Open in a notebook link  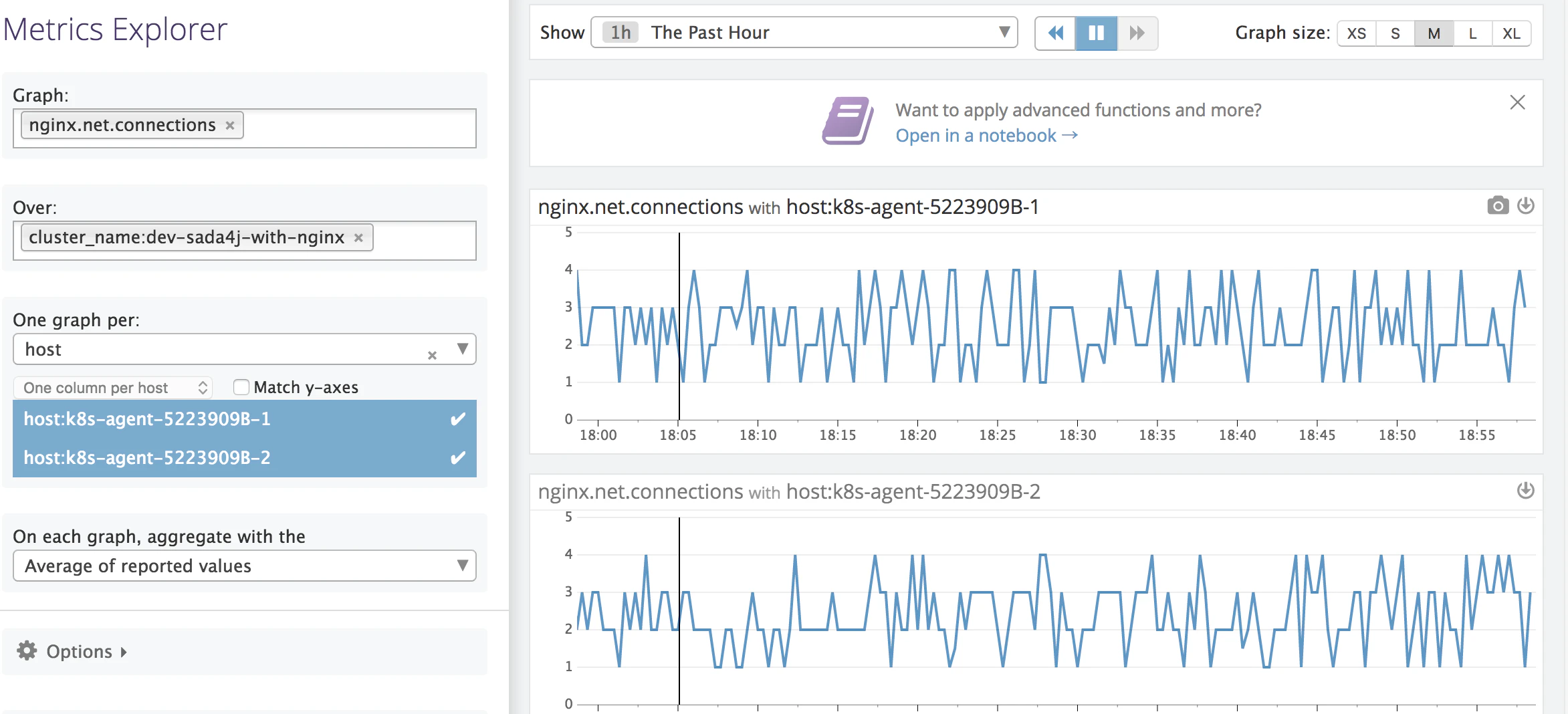987,136
